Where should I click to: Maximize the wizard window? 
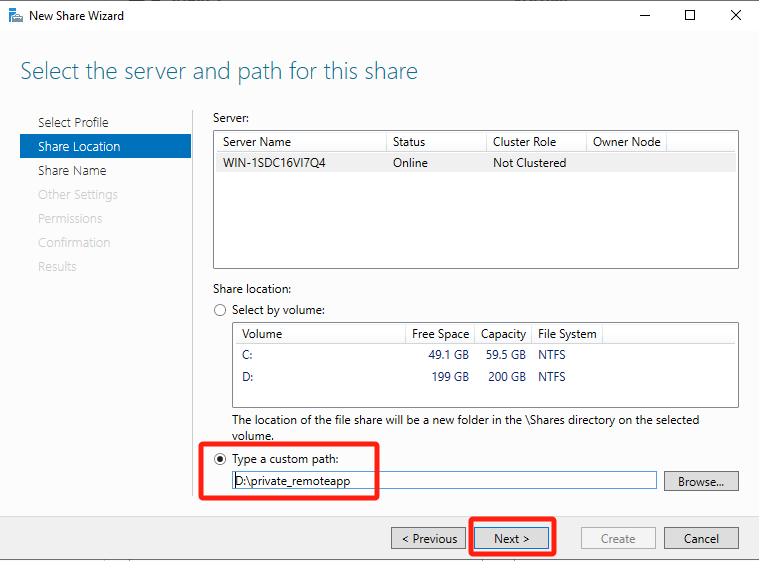pyautogui.click(x=690, y=16)
